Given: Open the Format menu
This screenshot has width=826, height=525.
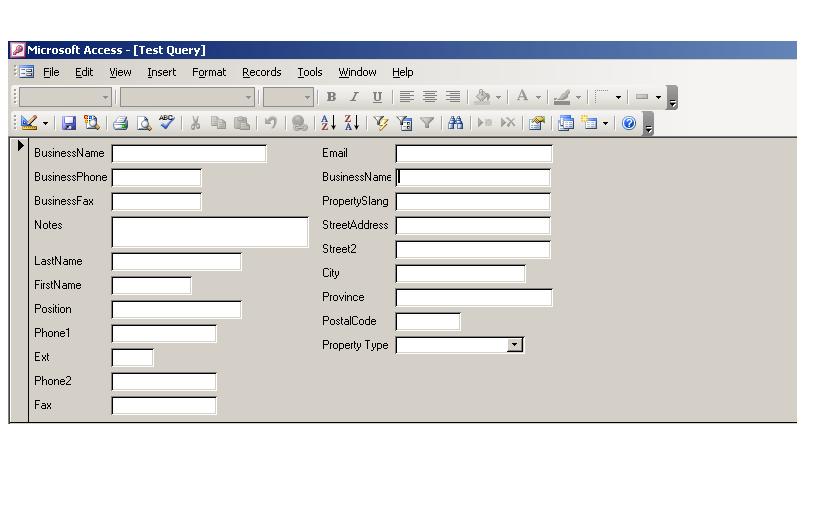Looking at the screenshot, I should [209, 72].
